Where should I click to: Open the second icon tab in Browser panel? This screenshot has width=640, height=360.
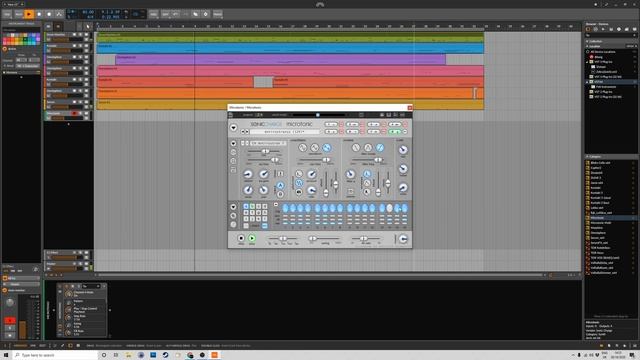(x=596, y=29)
